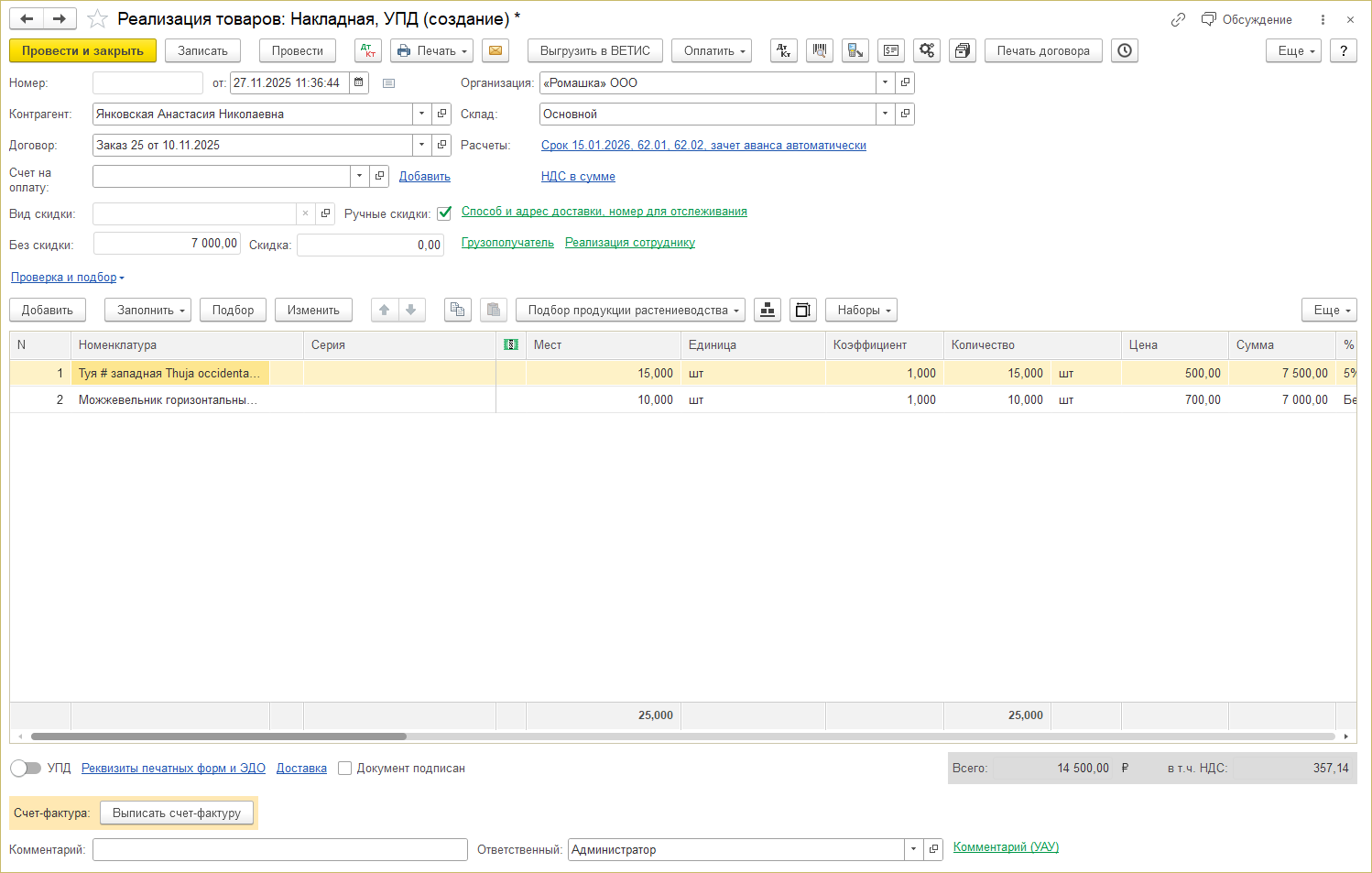Open the Подбор продукции растениеводства menu
This screenshot has height=873, width=1372.
[x=630, y=311]
